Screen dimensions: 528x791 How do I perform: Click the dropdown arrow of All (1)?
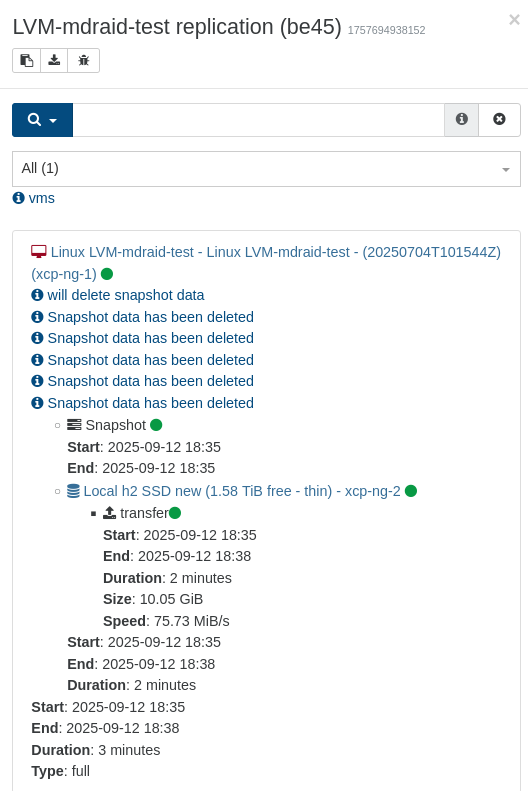(506, 170)
